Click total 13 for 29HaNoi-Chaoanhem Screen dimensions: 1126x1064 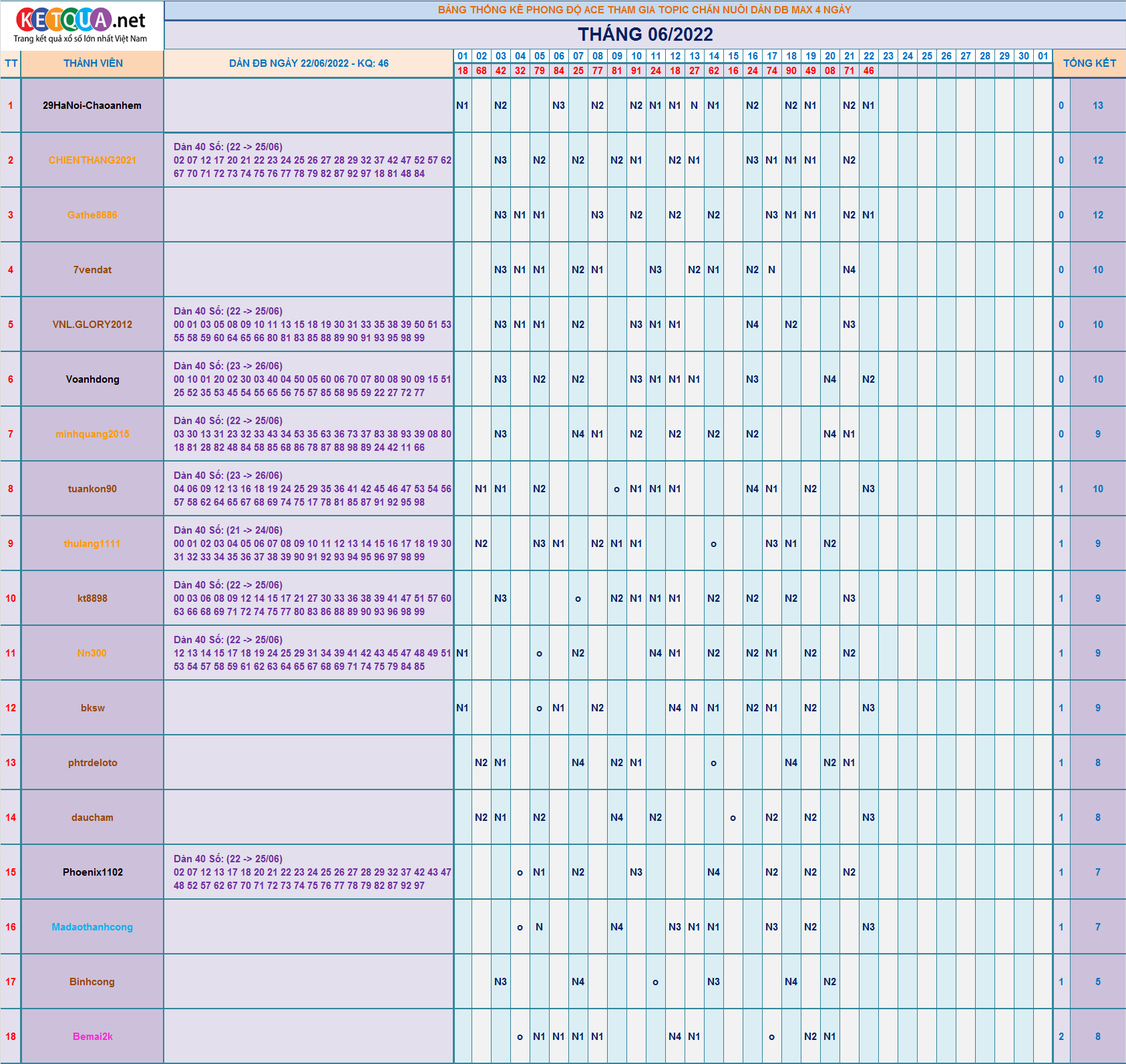(x=1098, y=106)
